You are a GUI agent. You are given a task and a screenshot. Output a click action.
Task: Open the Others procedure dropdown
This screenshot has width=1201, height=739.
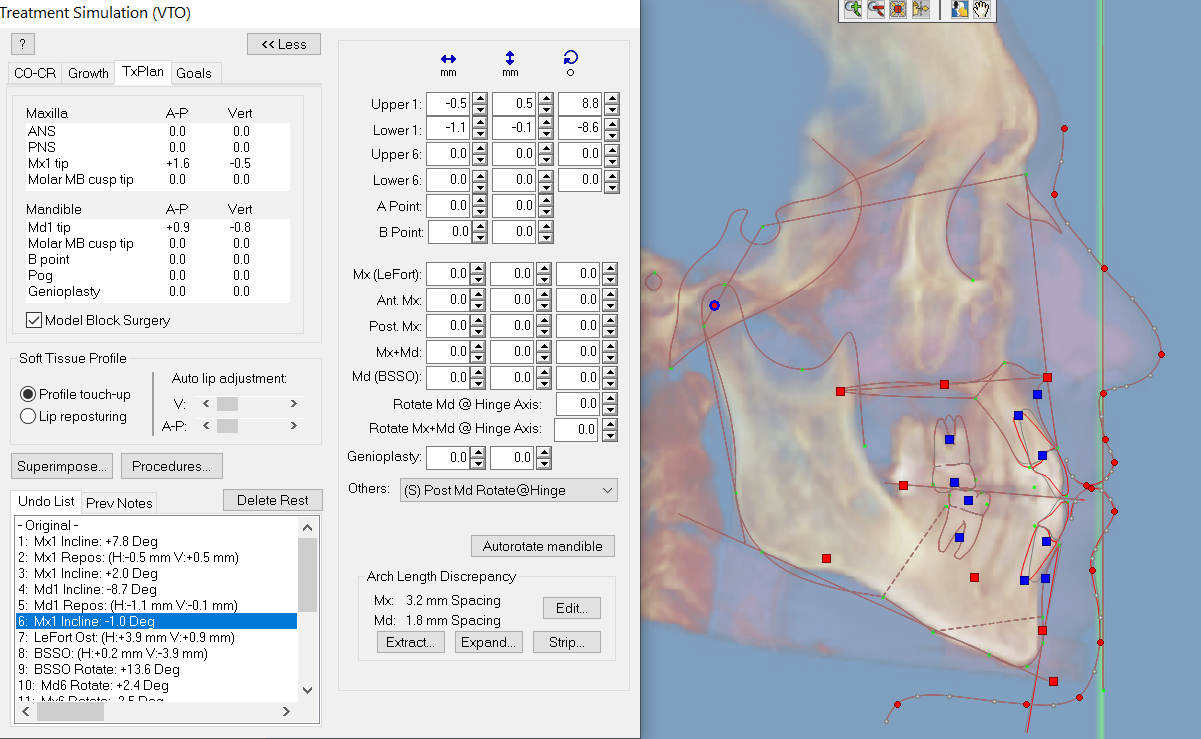507,490
